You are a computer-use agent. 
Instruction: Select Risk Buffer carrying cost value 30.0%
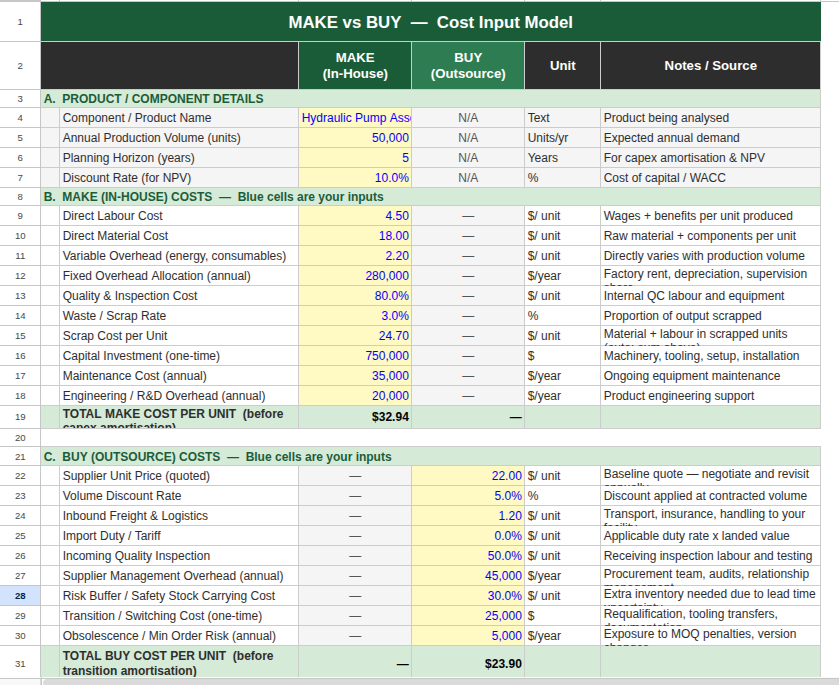468,596
